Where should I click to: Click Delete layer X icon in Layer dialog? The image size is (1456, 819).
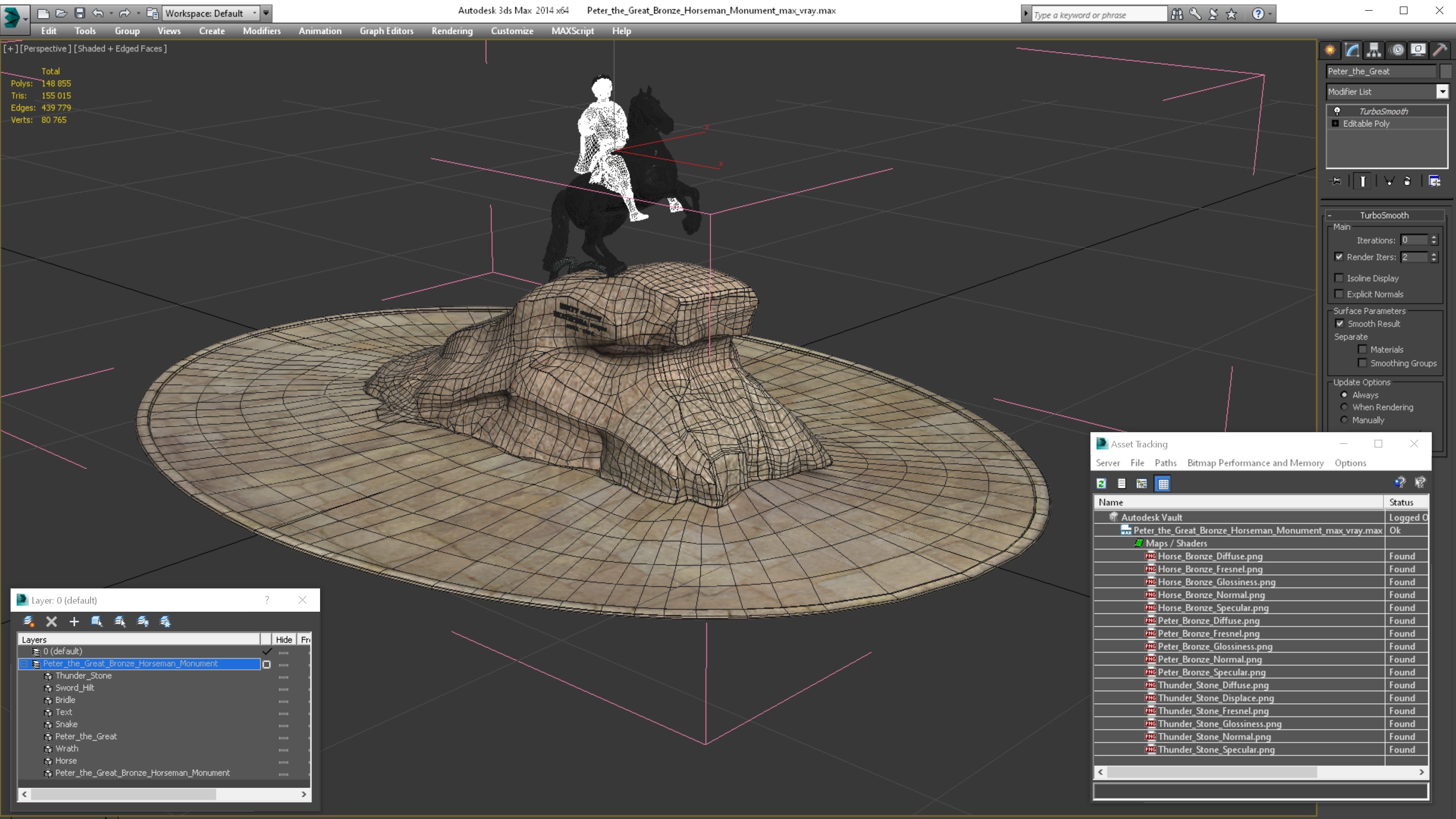tap(52, 622)
